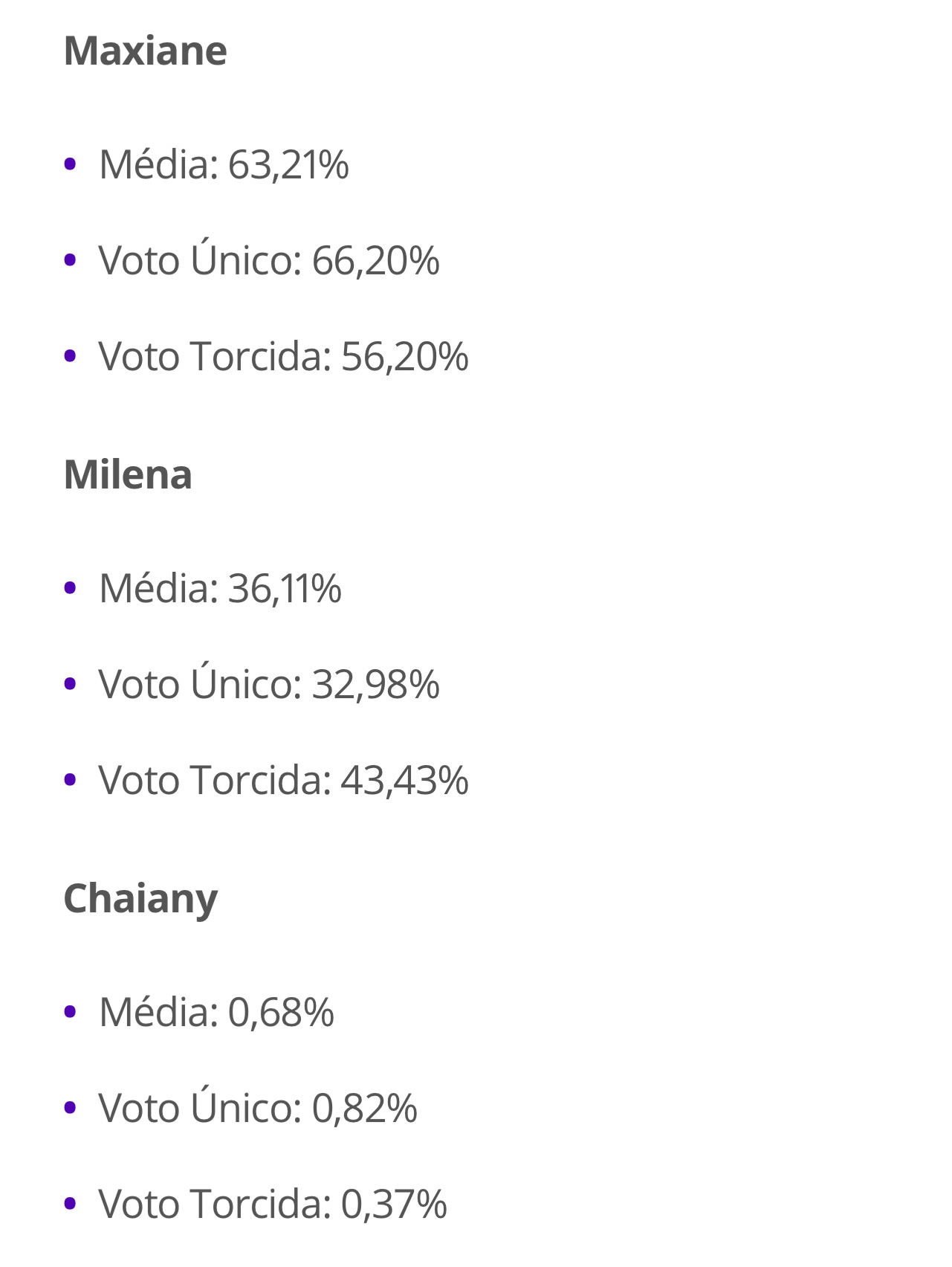Click the bullet beside Voto Torcida 56,20%
The image size is (952, 1267).
[x=71, y=356]
